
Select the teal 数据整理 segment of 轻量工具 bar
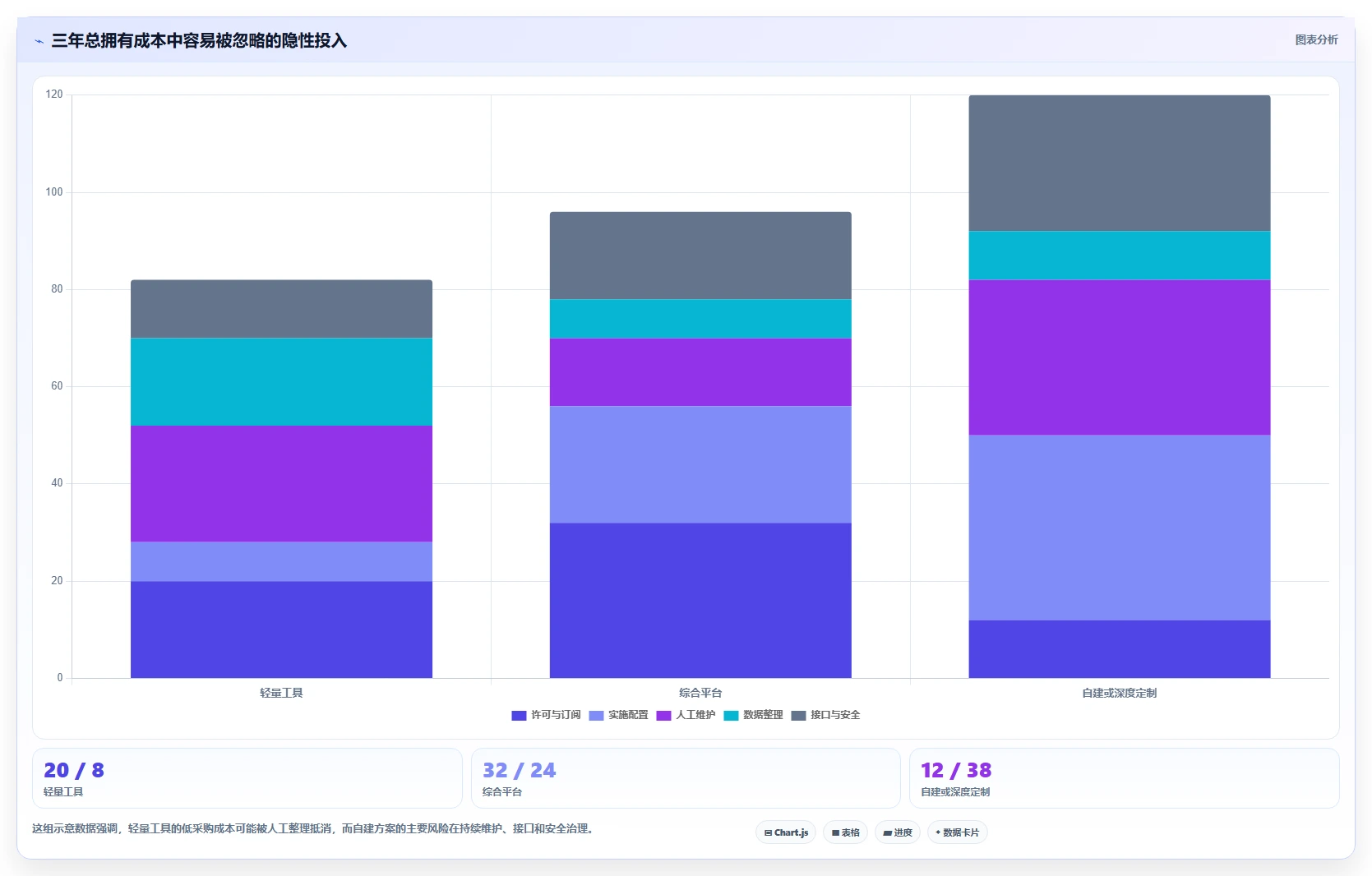[281, 382]
